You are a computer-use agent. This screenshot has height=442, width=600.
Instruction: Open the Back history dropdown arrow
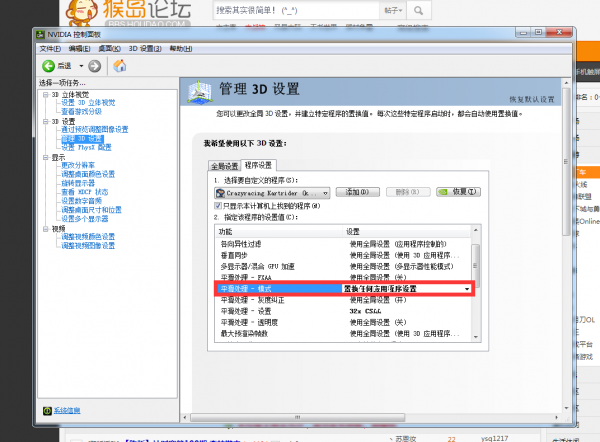(81, 66)
